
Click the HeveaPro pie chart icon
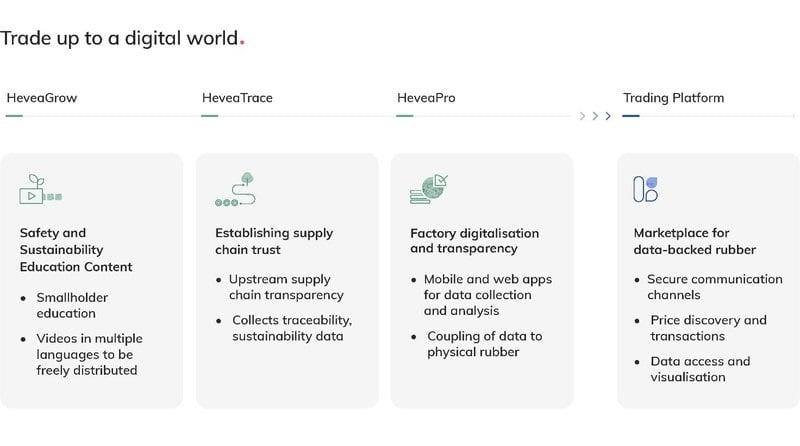[x=429, y=190]
